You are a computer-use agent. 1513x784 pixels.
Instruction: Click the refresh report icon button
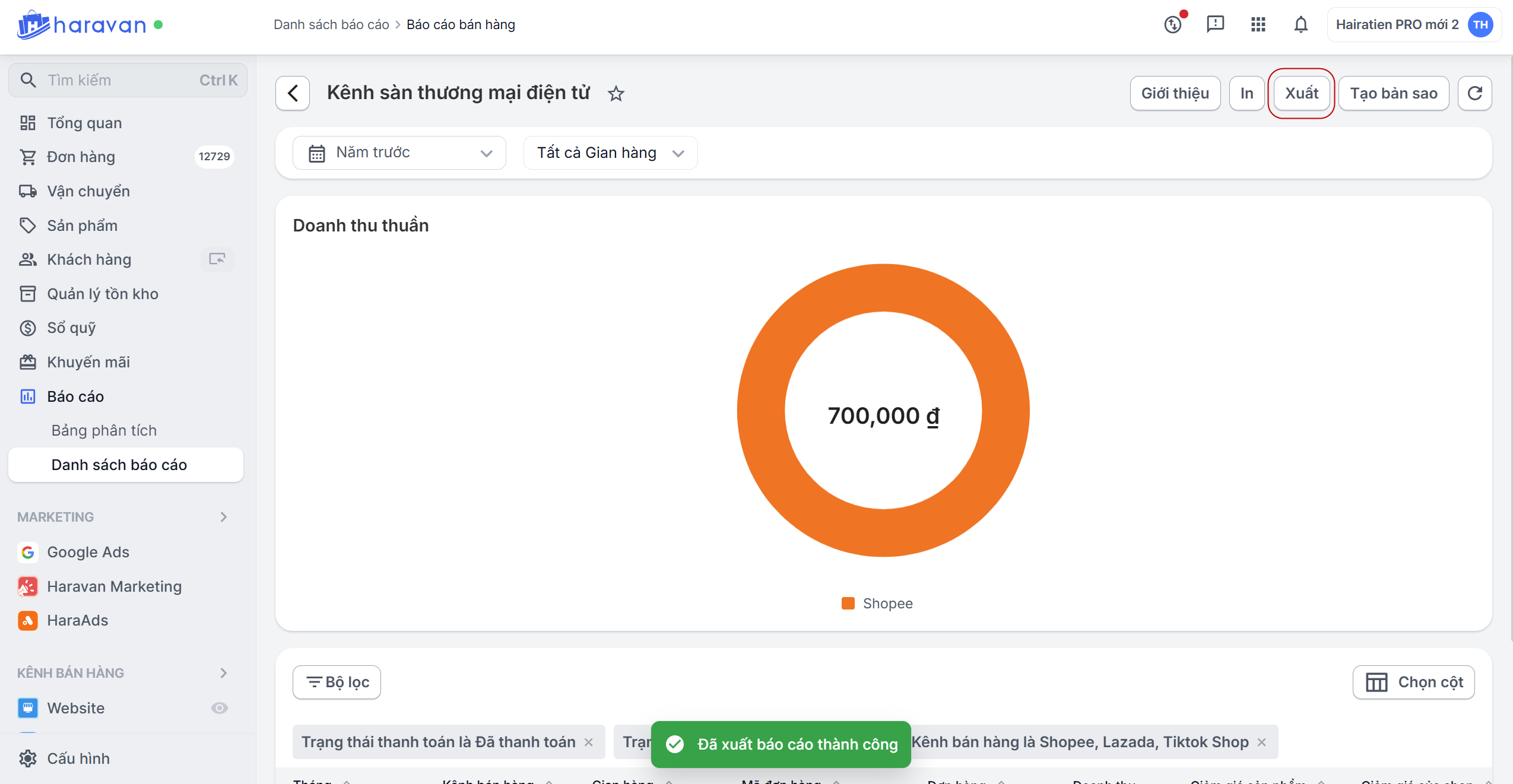[x=1474, y=93]
